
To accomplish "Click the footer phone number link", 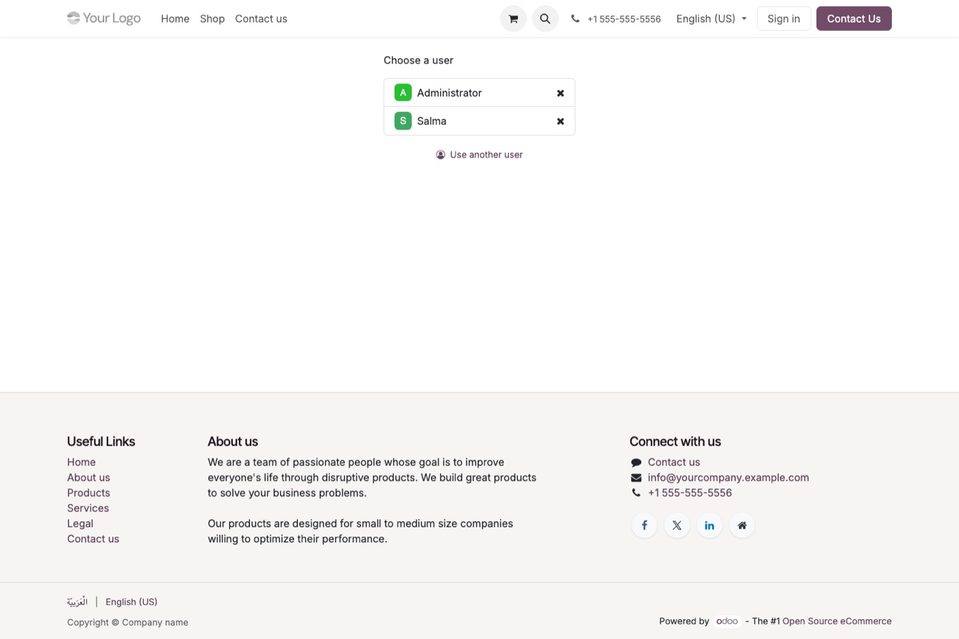I will 690,493.
